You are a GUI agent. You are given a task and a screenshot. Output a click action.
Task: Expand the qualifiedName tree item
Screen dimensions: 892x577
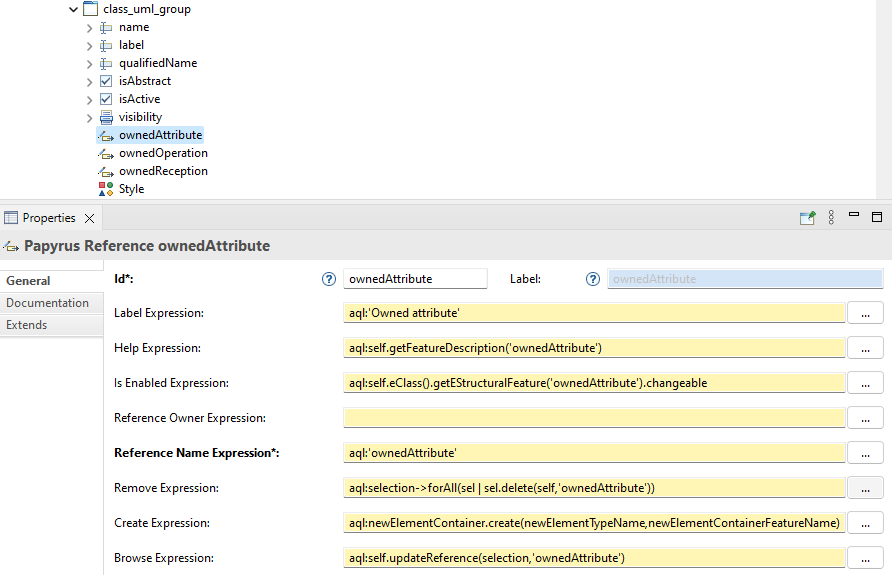pos(89,64)
